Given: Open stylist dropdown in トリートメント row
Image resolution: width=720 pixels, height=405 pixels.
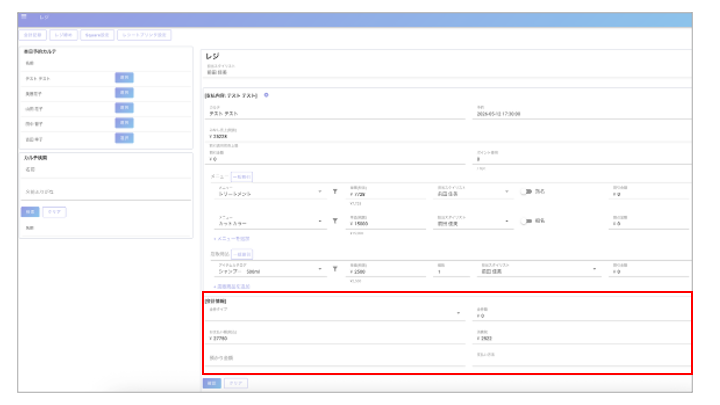Looking at the screenshot, I should (x=473, y=191).
